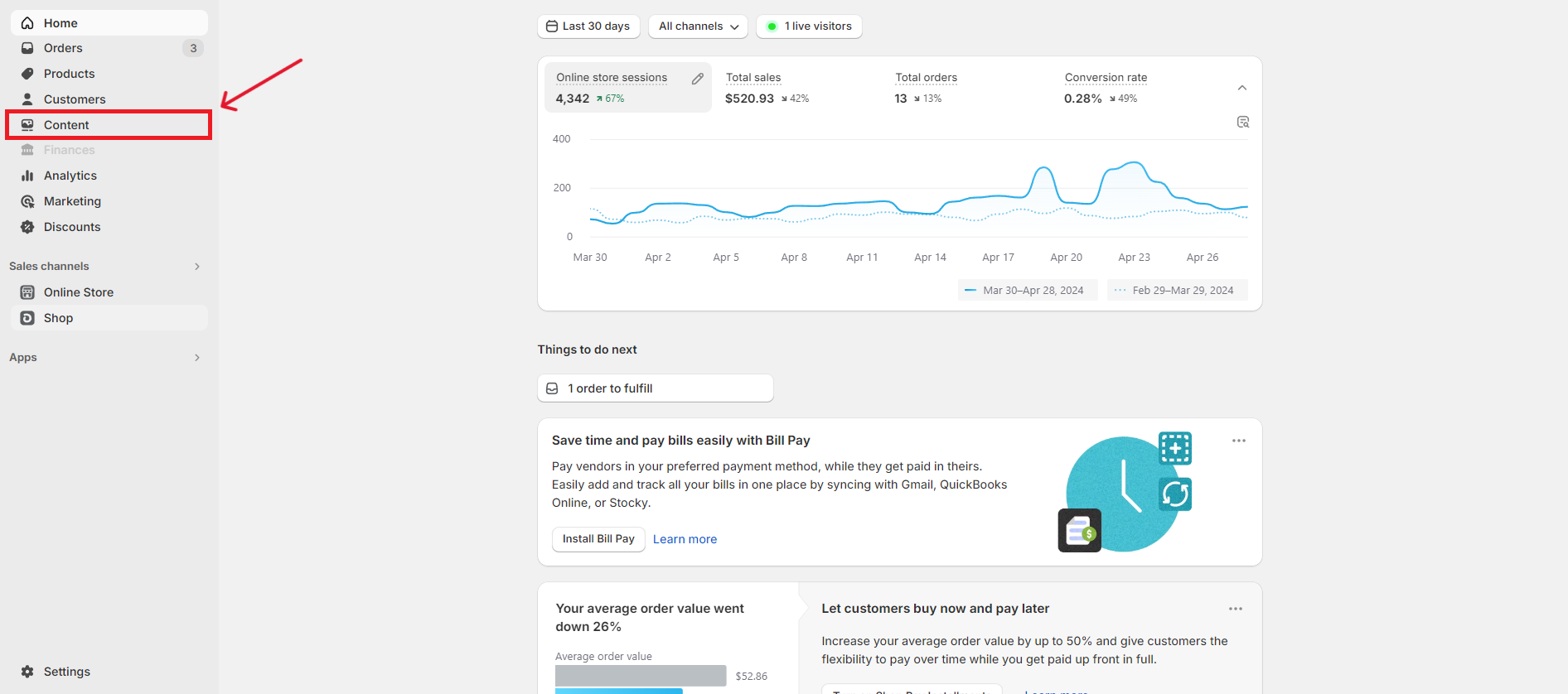Click the Marketing target icon

pos(27,201)
